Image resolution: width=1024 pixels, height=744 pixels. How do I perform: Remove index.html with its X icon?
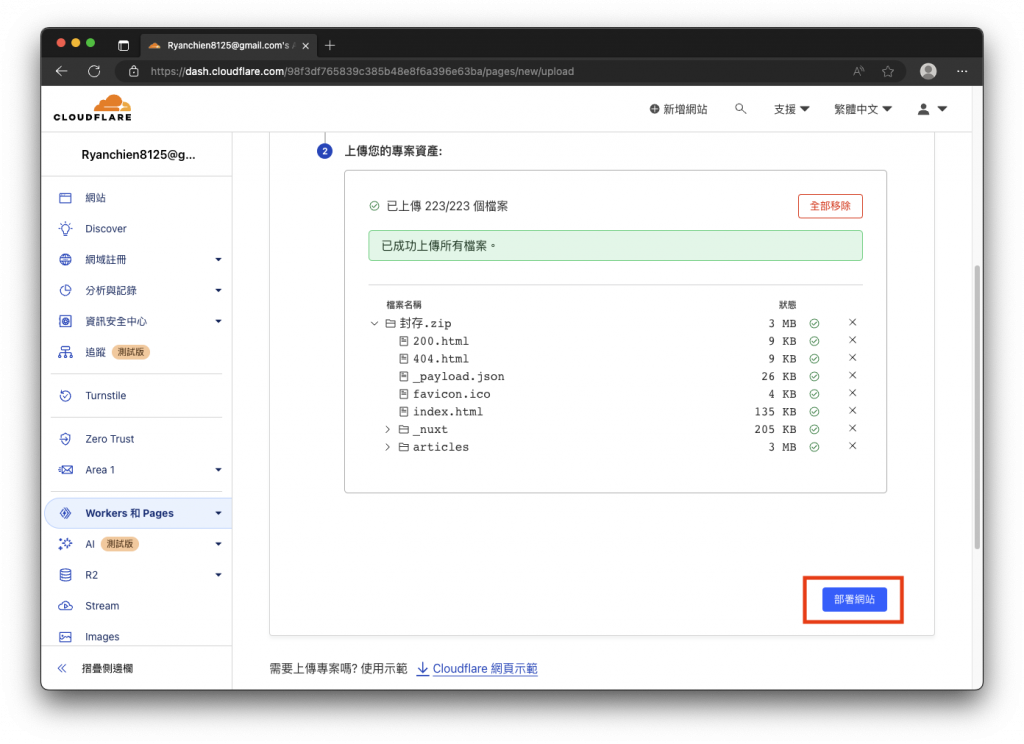point(852,411)
